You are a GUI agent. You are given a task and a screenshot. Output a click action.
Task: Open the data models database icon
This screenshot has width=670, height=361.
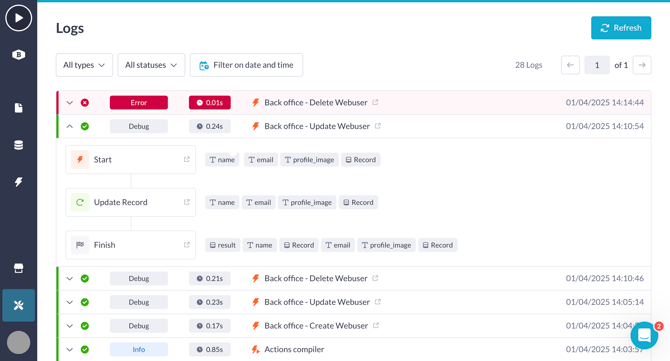click(x=18, y=145)
